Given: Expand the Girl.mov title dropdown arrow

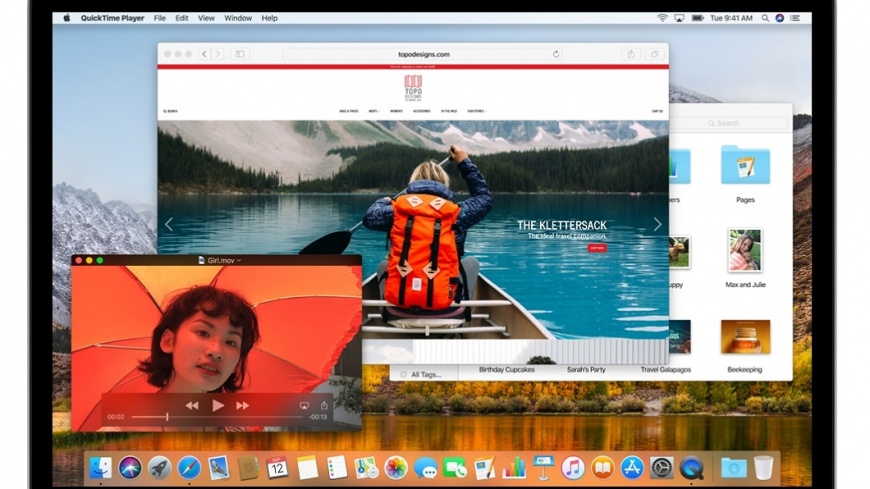Looking at the screenshot, I should 239,260.
